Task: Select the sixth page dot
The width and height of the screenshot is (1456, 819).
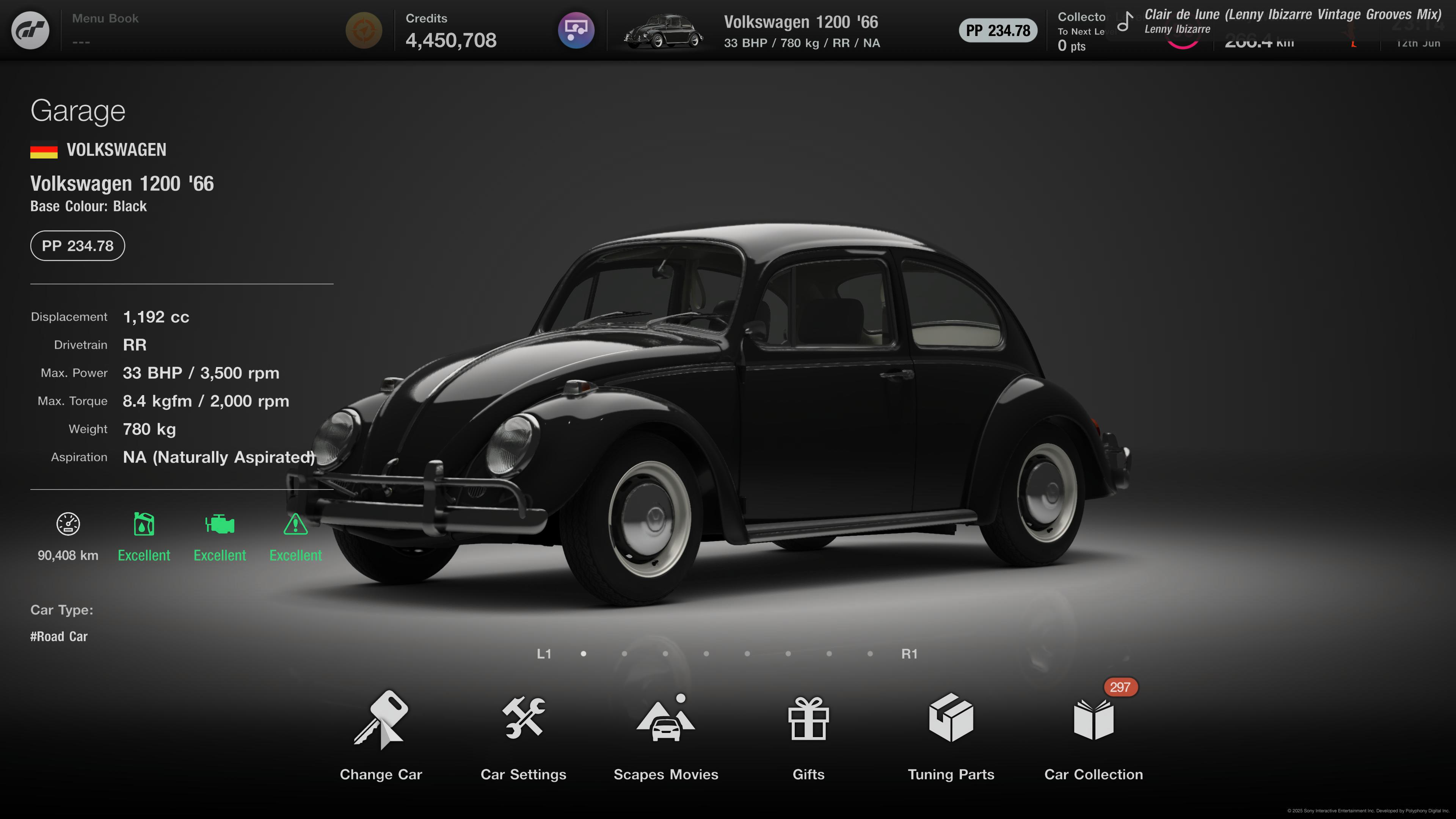Action: (788, 654)
